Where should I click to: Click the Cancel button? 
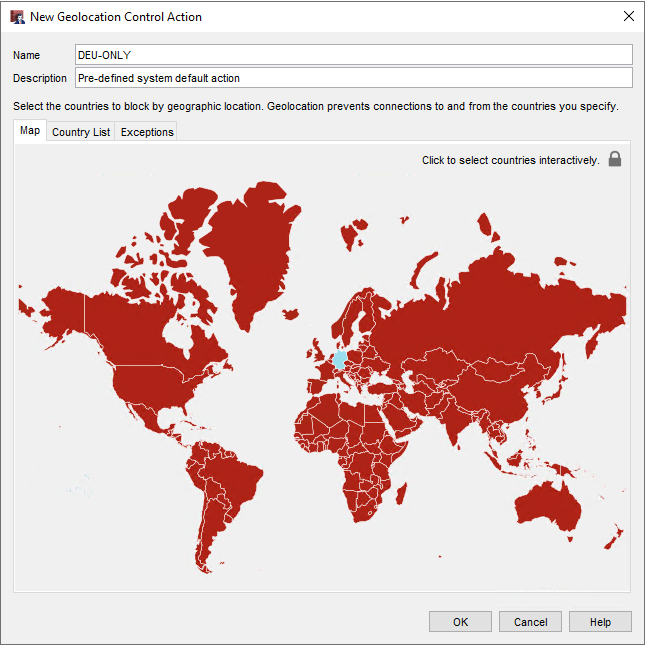[x=530, y=622]
